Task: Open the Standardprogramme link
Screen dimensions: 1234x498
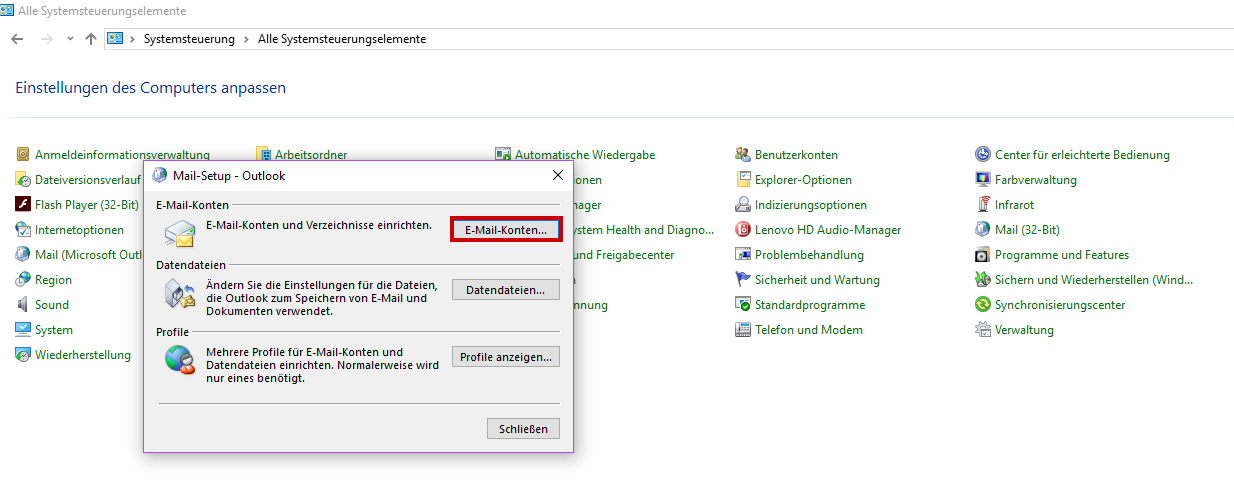Action: pyautogui.click(x=810, y=305)
